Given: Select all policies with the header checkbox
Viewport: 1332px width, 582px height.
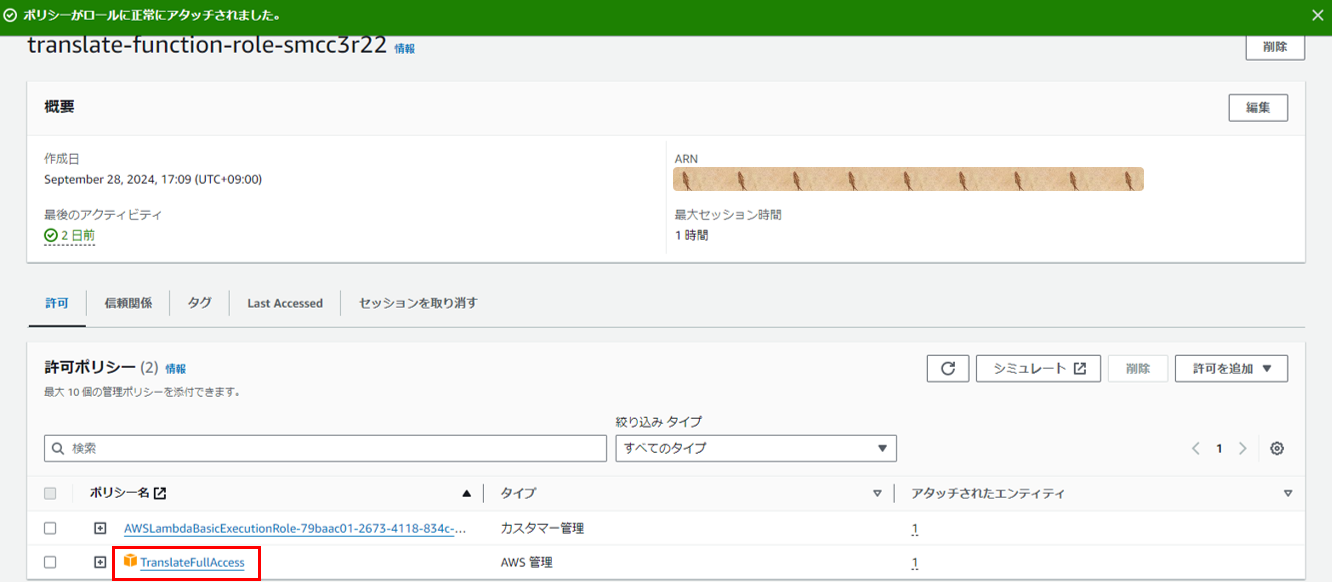Looking at the screenshot, I should (50, 493).
